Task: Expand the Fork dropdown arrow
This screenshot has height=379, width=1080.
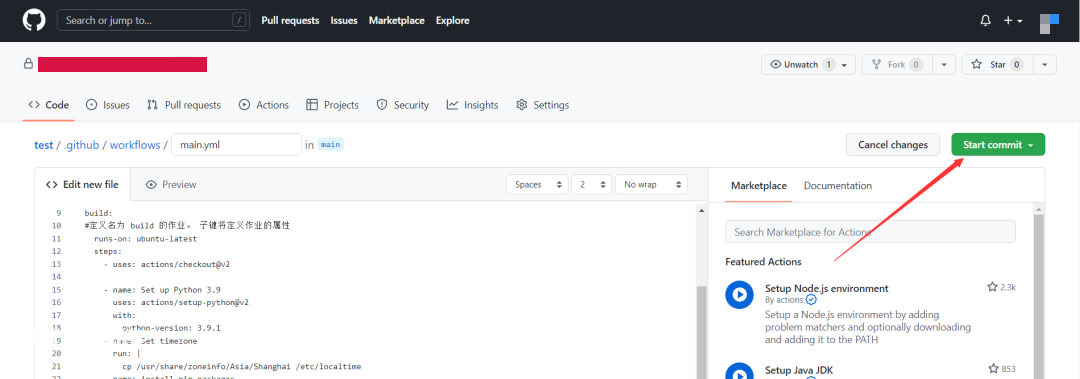Action: (x=944, y=64)
